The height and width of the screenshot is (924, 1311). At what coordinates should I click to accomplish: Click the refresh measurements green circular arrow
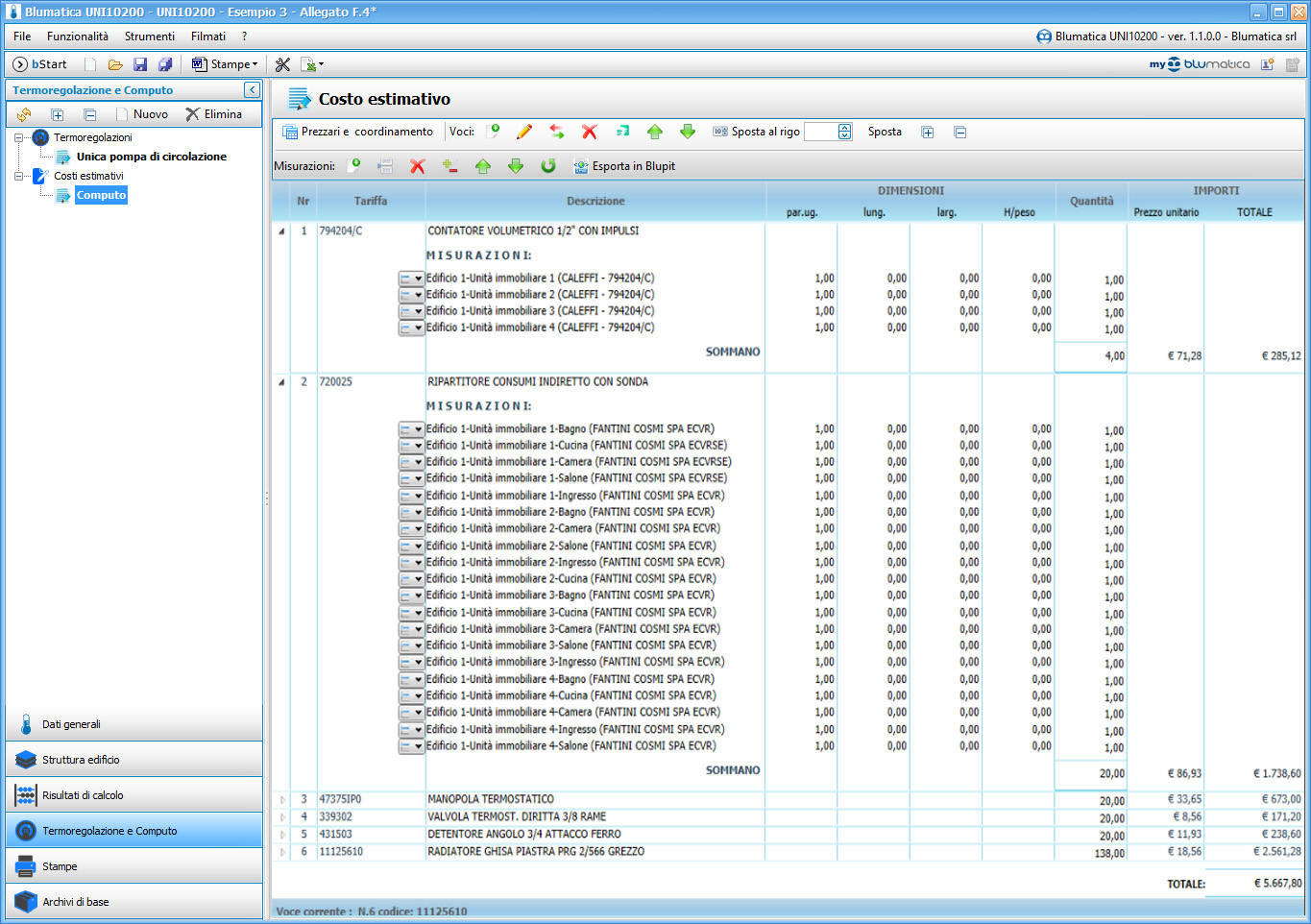[x=548, y=166]
